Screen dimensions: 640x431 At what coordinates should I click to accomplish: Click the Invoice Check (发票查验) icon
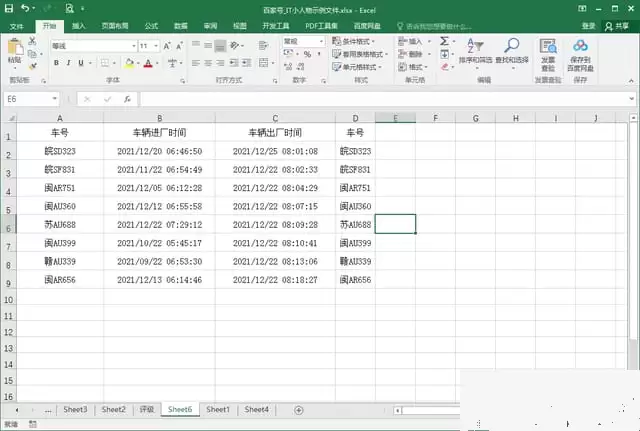click(x=548, y=54)
